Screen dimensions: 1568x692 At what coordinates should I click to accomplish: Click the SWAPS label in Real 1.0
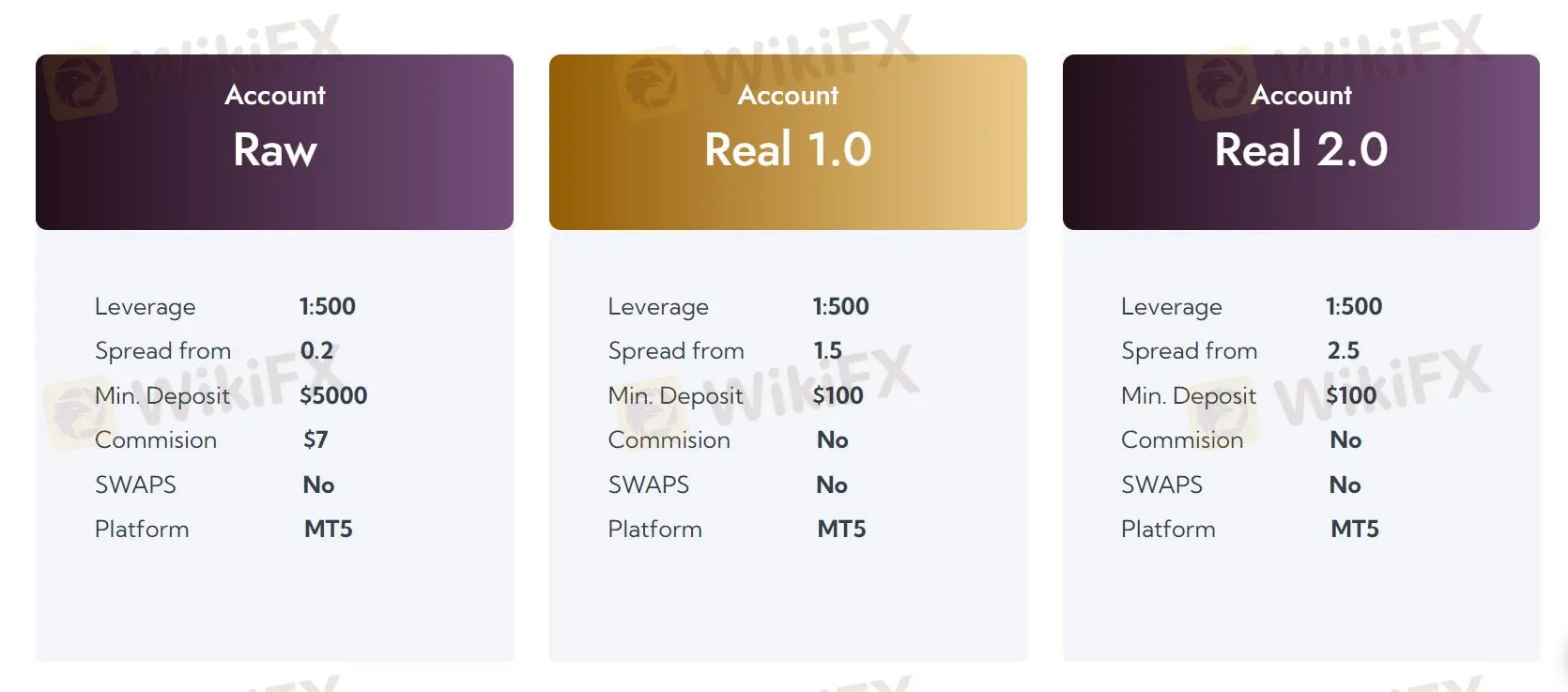[649, 484]
